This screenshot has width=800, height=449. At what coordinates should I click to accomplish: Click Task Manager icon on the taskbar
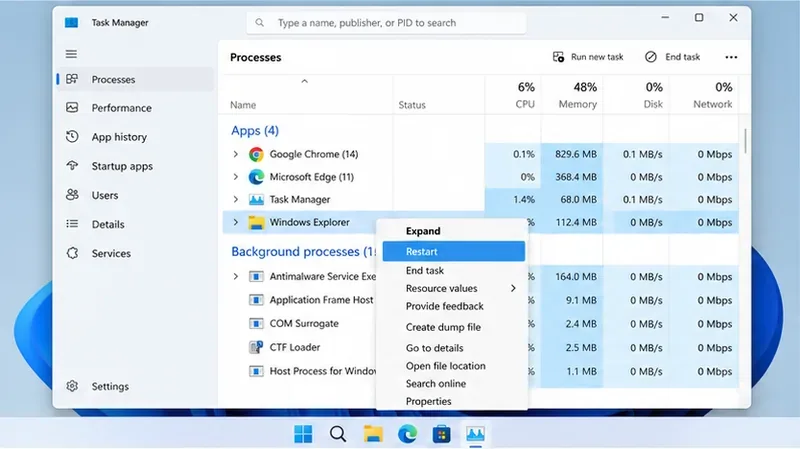(476, 434)
